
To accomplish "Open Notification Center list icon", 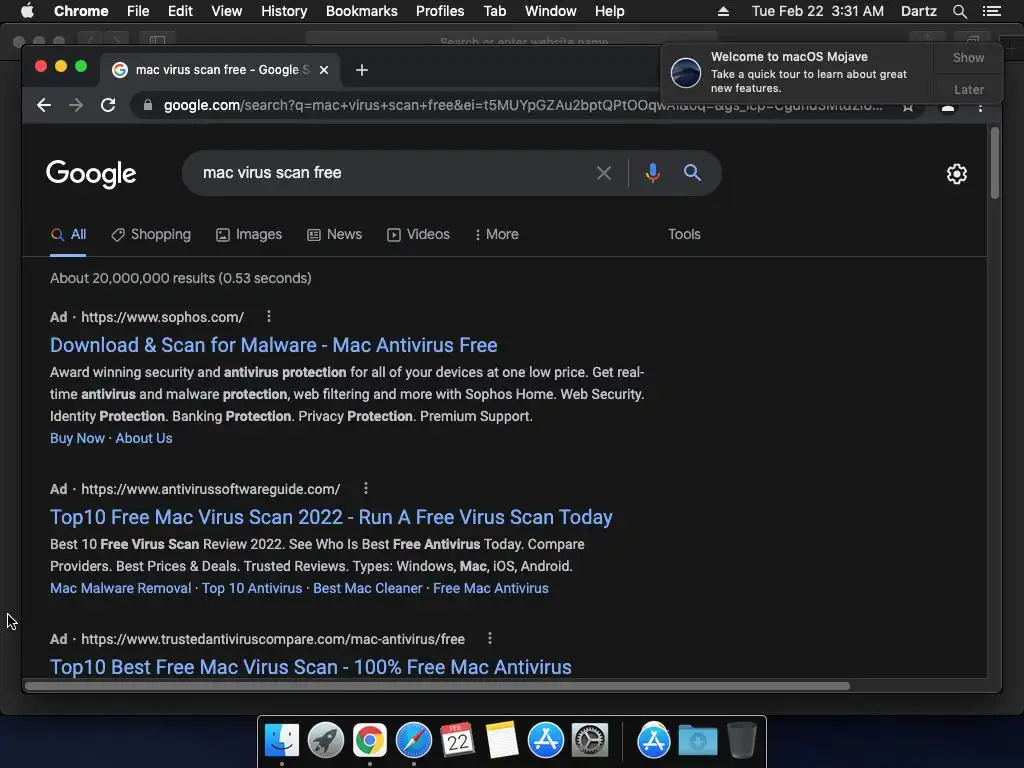I will [x=991, y=11].
